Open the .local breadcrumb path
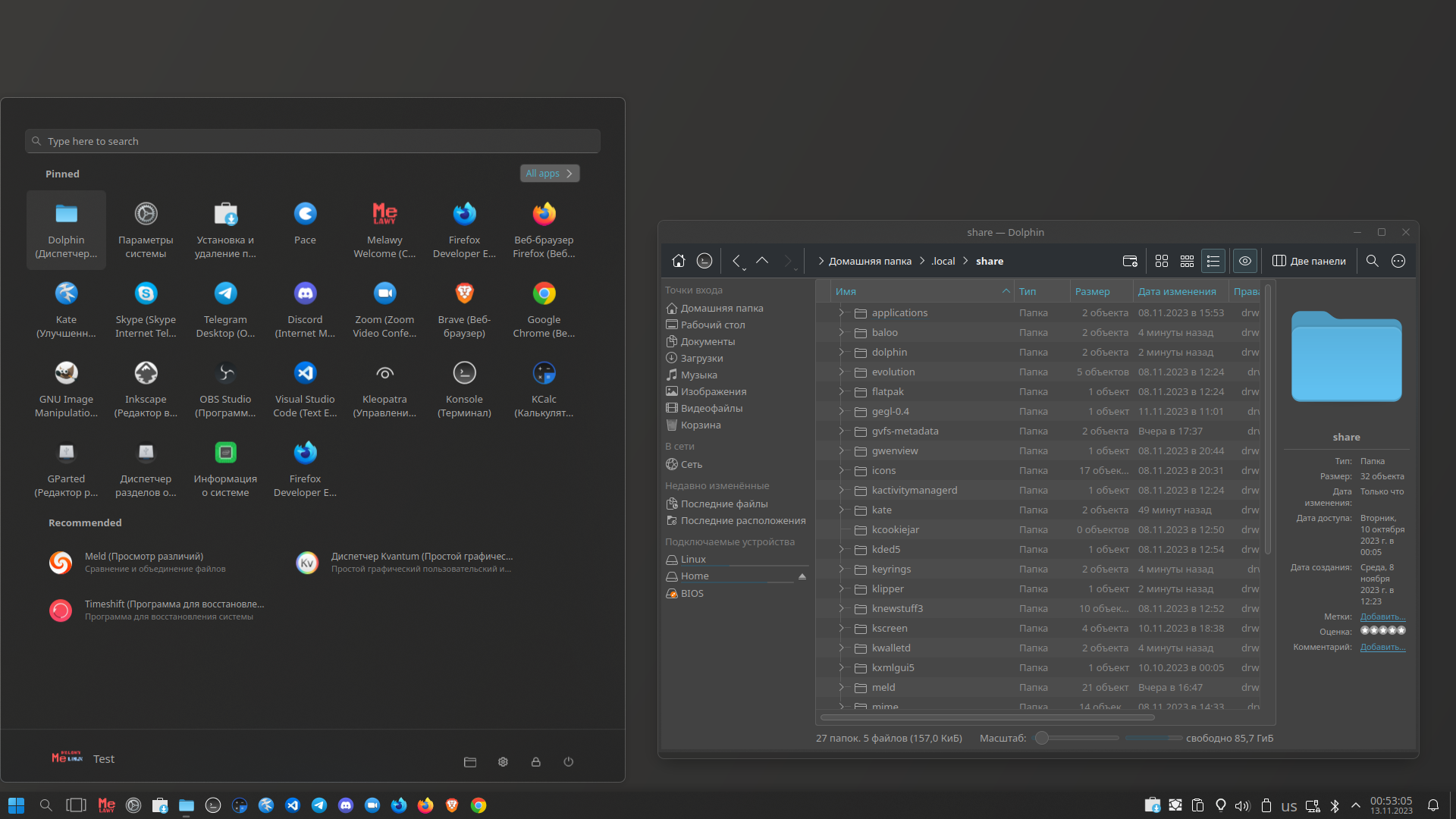Image resolution: width=1456 pixels, height=819 pixels. [x=943, y=261]
